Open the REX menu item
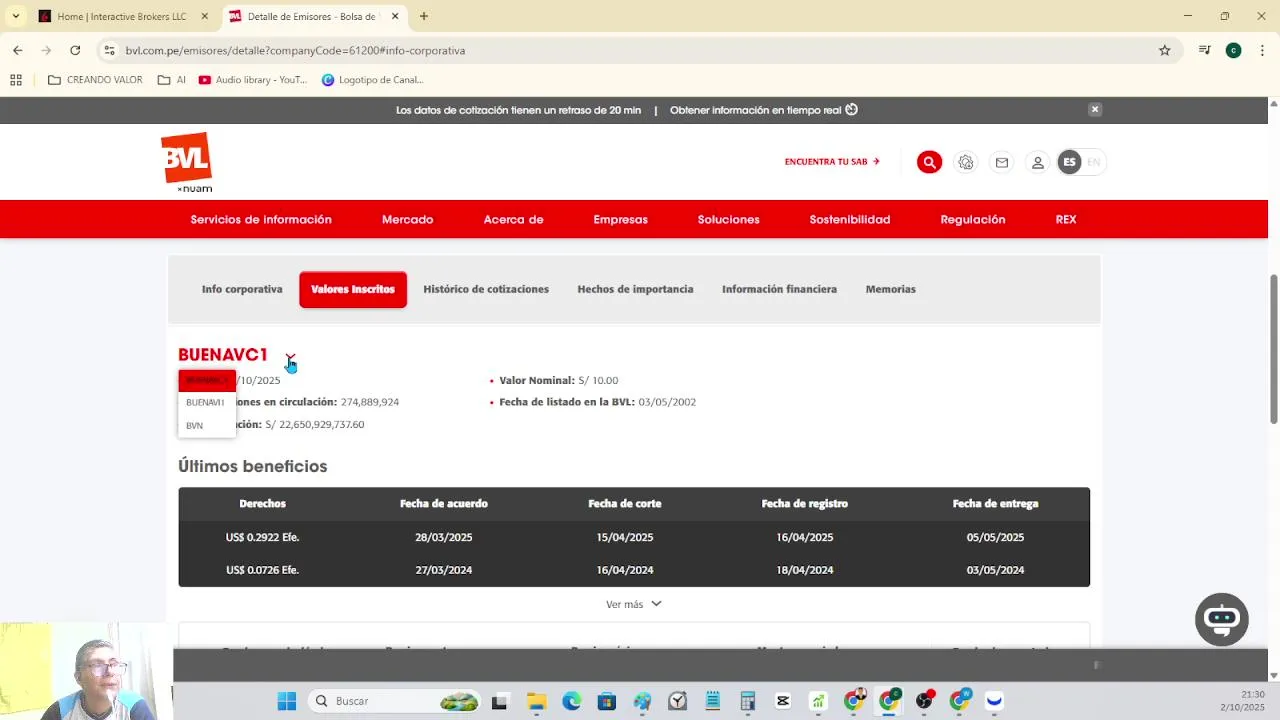 1066,219
